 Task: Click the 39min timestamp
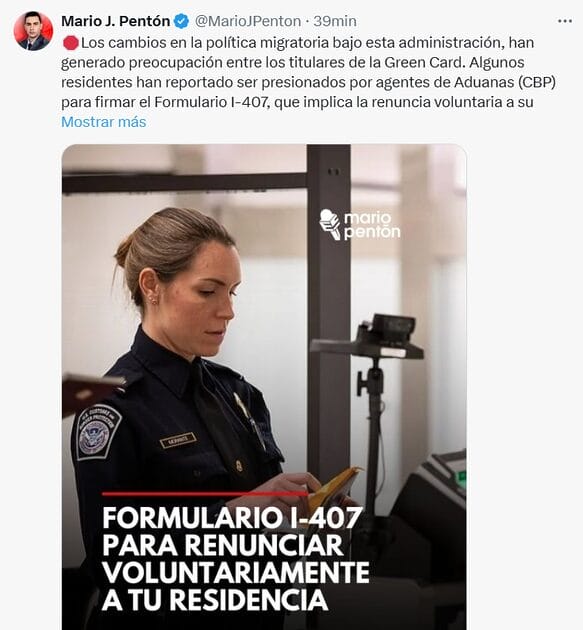(x=335, y=21)
